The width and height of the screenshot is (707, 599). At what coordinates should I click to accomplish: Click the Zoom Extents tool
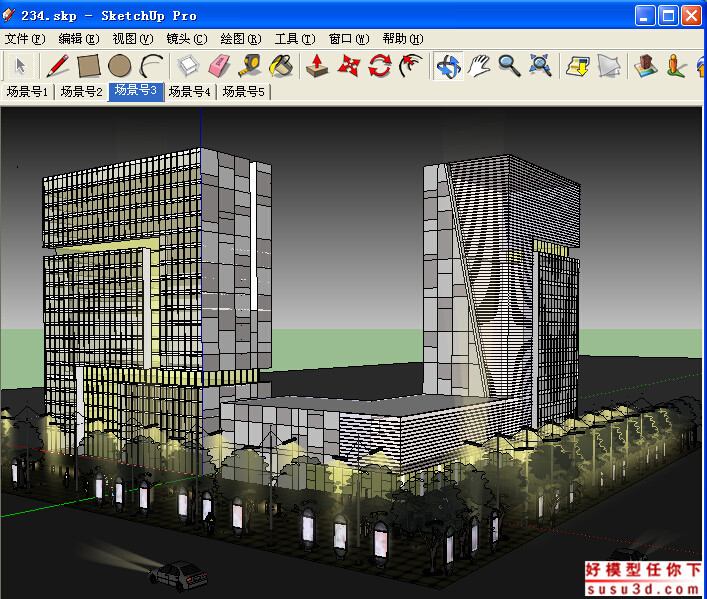[x=540, y=66]
